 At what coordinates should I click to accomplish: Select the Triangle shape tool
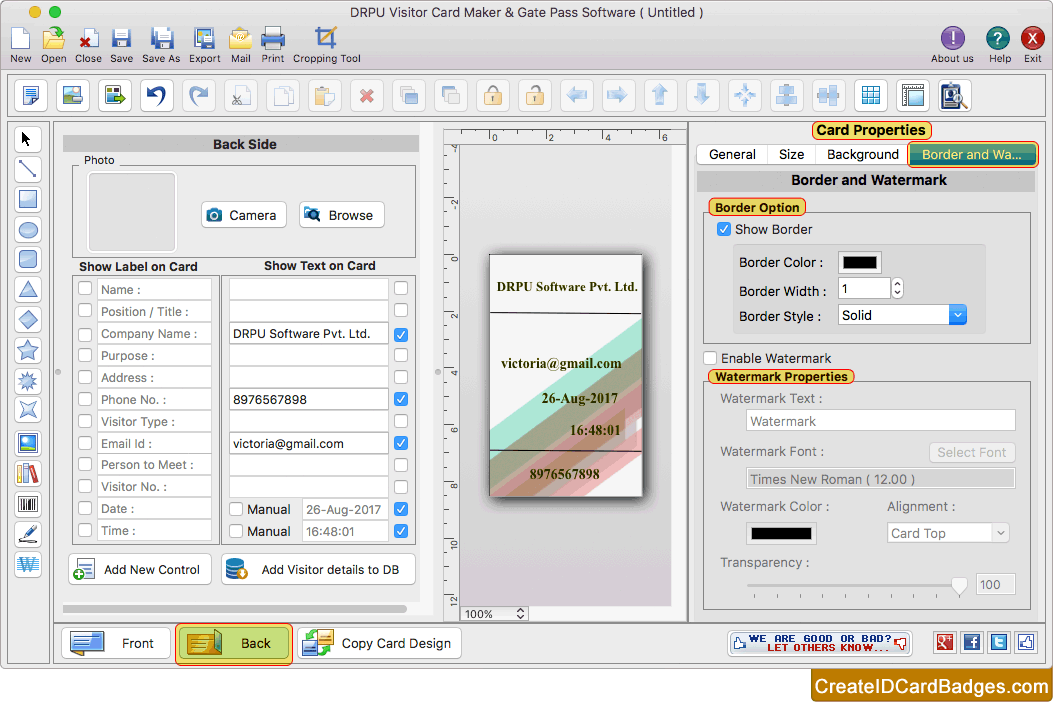click(28, 290)
